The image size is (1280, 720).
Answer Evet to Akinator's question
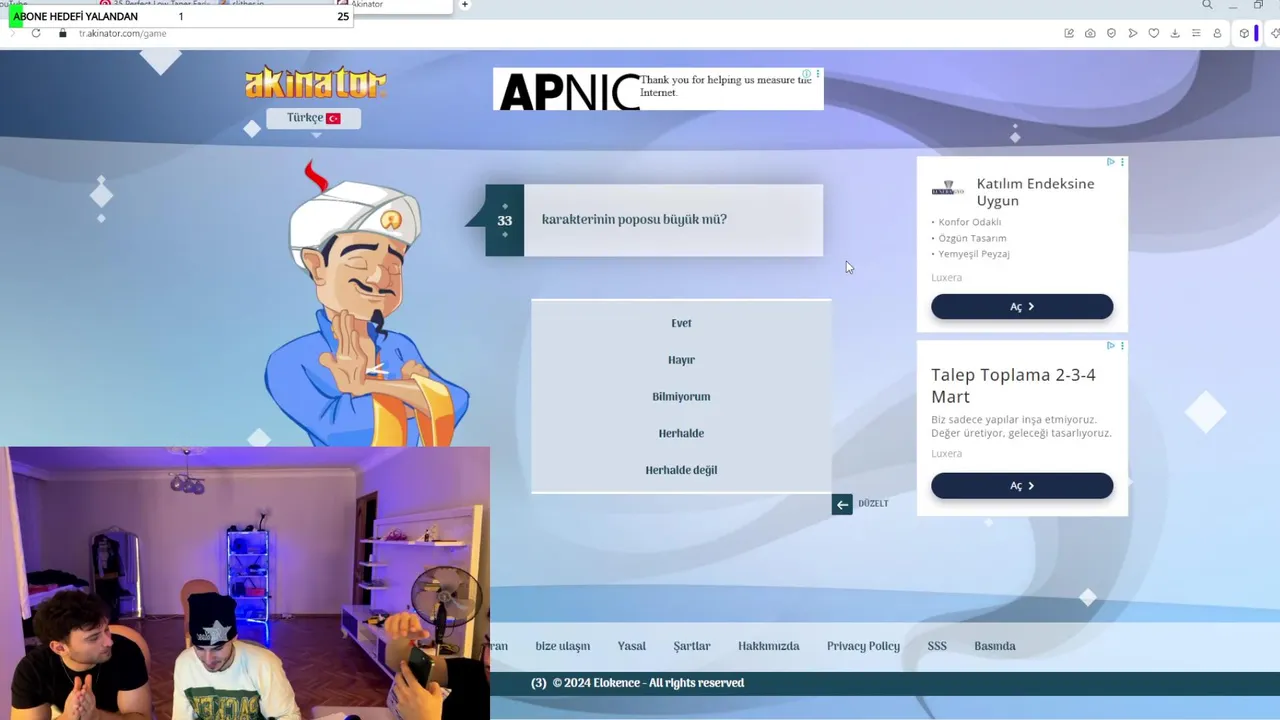681,323
